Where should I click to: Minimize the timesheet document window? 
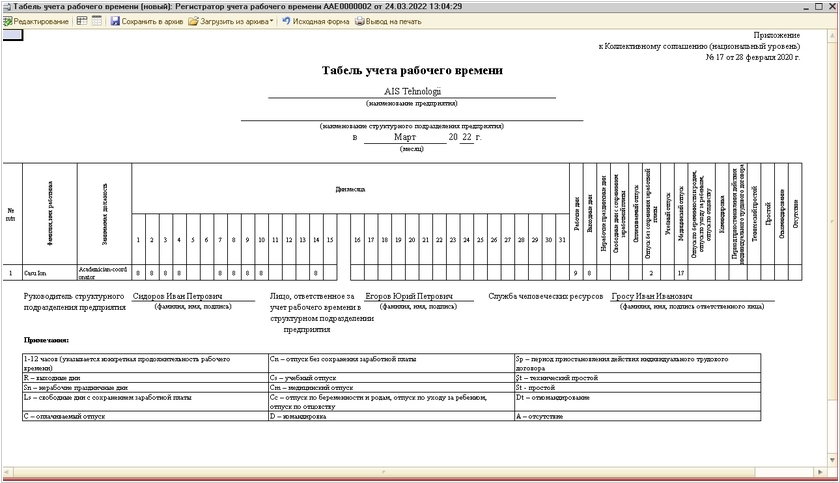click(x=806, y=6)
